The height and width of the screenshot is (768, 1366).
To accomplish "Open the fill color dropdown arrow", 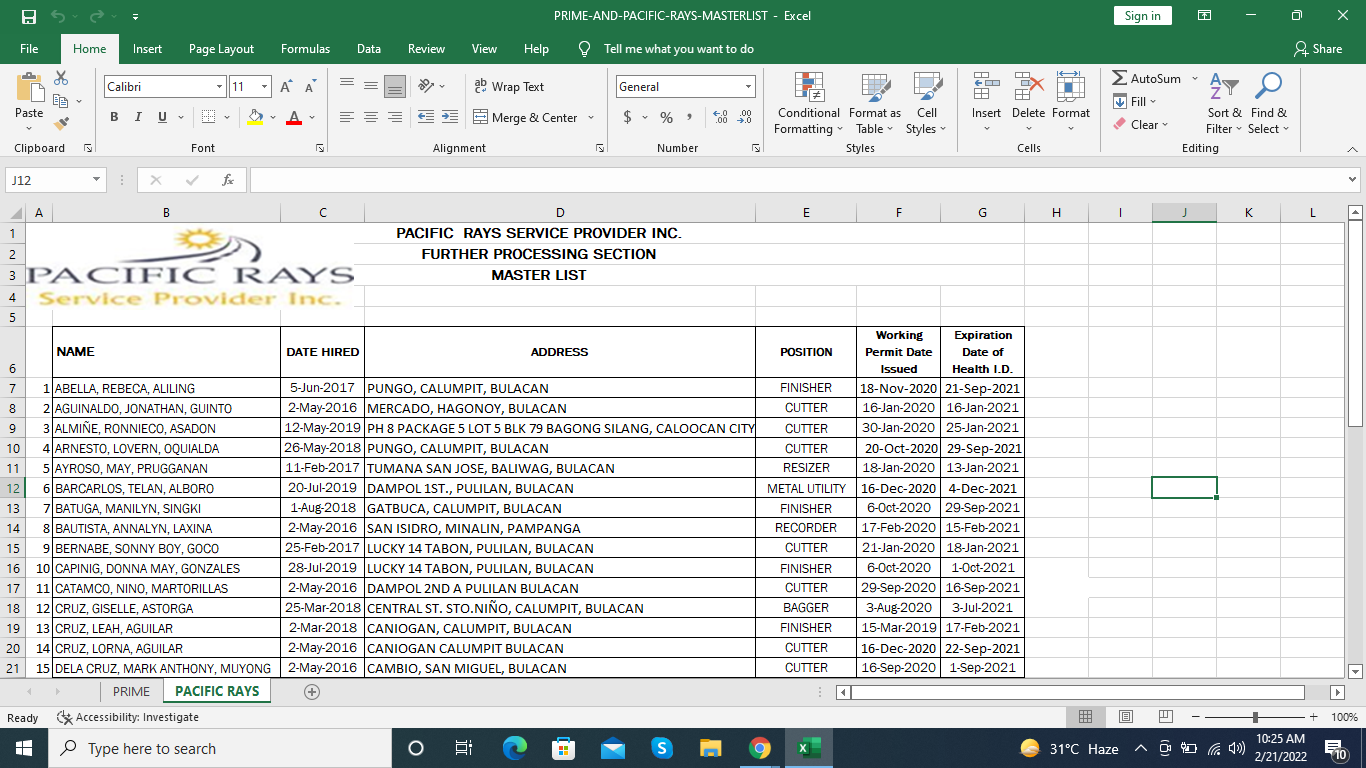I will tap(272, 117).
